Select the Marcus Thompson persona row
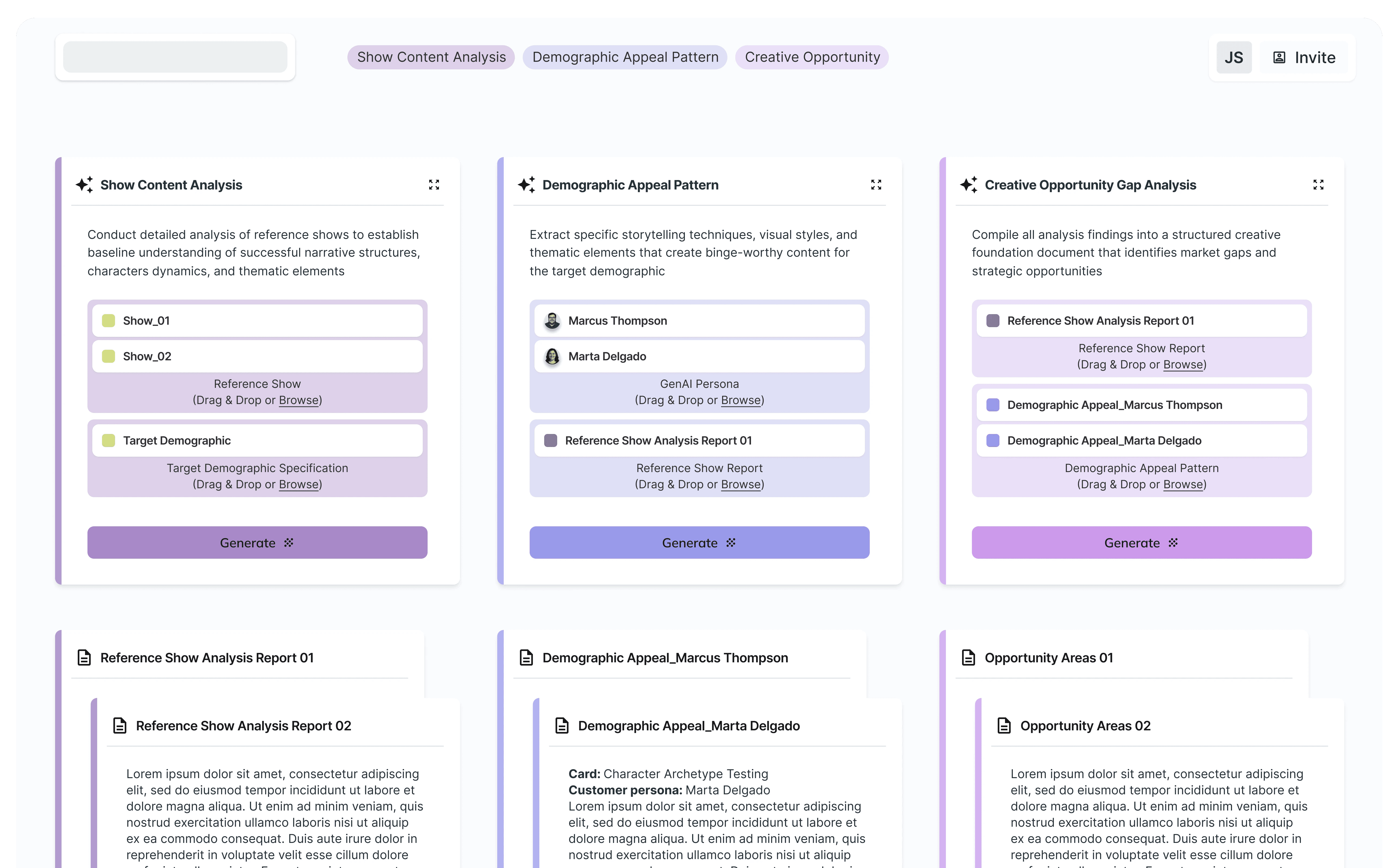This screenshot has width=1394, height=868. click(x=699, y=320)
